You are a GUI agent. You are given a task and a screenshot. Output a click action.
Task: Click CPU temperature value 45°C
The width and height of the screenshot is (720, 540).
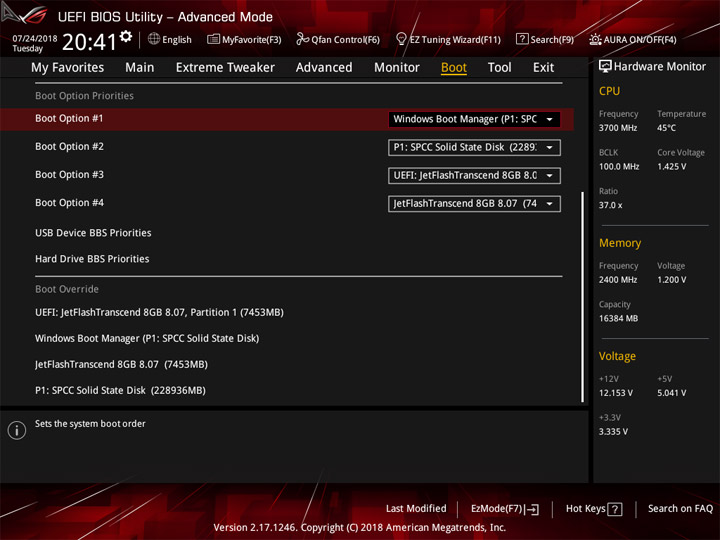[x=666, y=128]
